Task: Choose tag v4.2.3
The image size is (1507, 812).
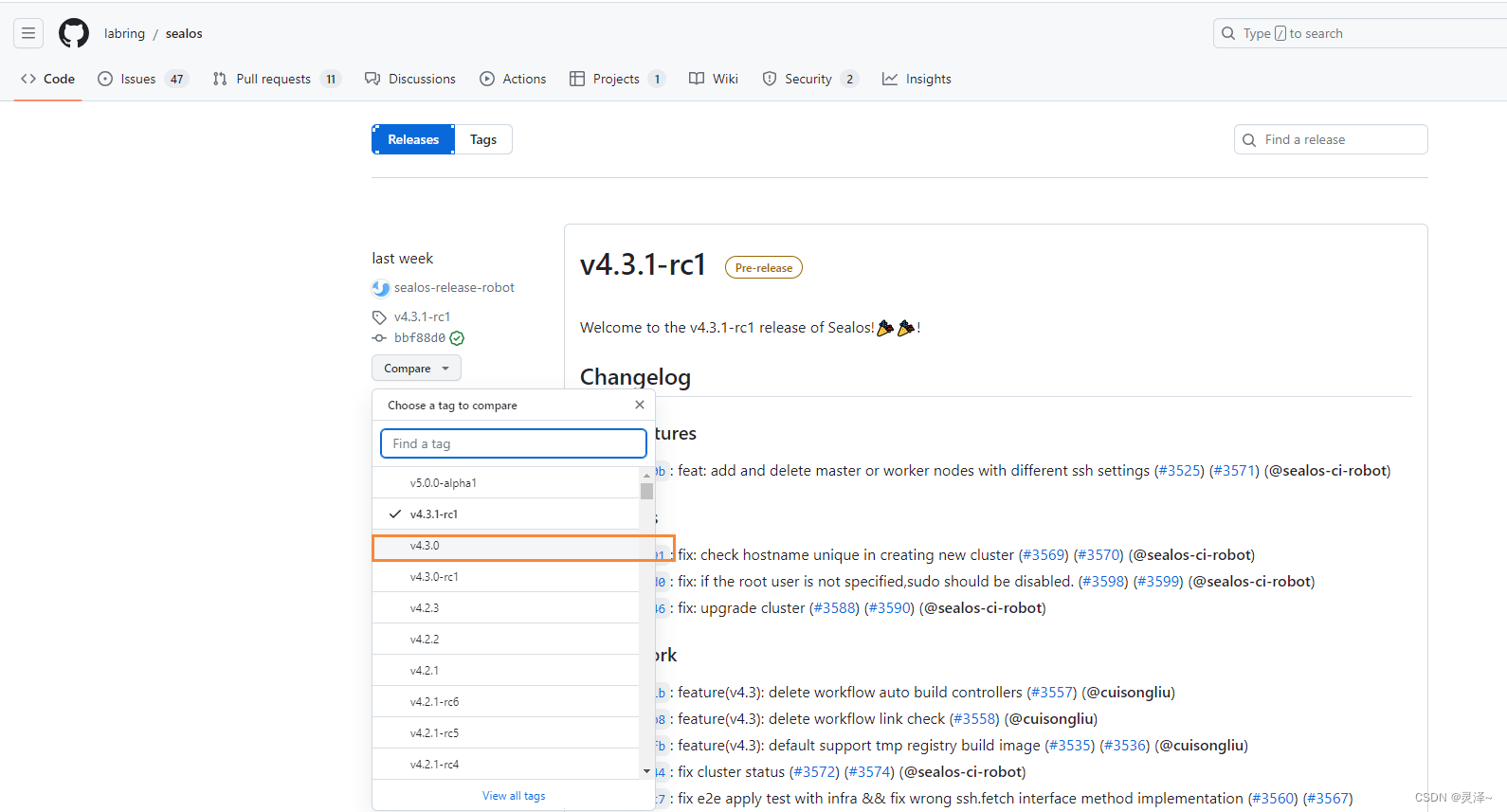Action: [x=506, y=608]
